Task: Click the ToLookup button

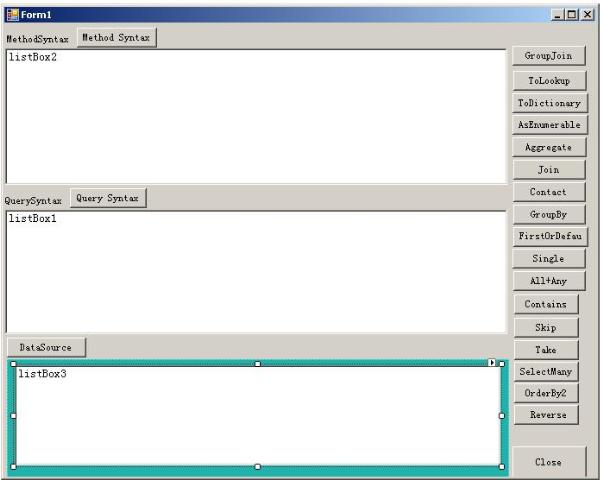Action: click(549, 80)
